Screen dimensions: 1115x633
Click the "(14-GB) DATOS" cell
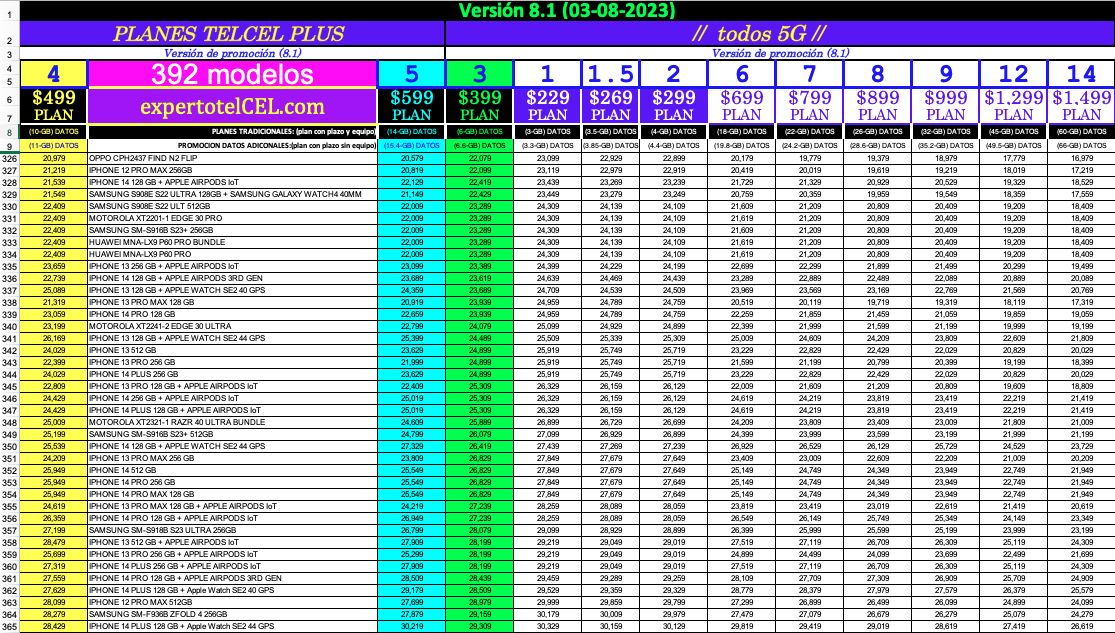click(x=411, y=132)
